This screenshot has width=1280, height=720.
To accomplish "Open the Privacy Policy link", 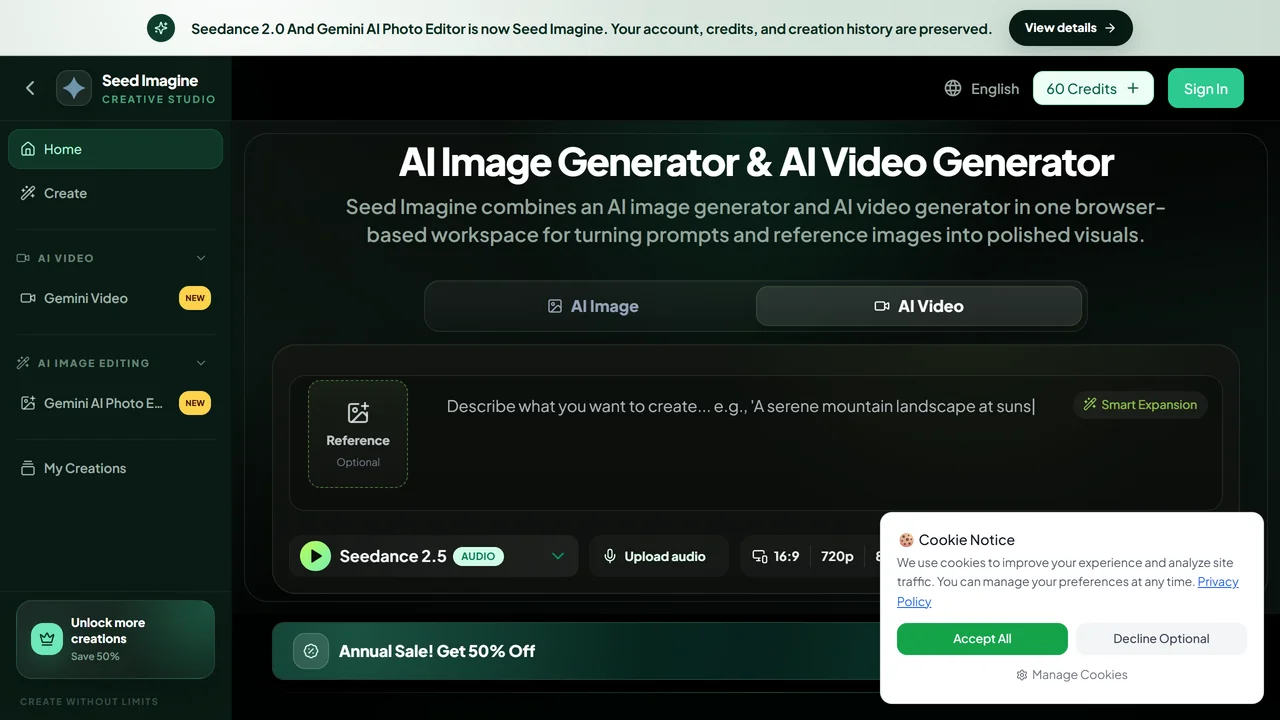I will point(1218,582).
